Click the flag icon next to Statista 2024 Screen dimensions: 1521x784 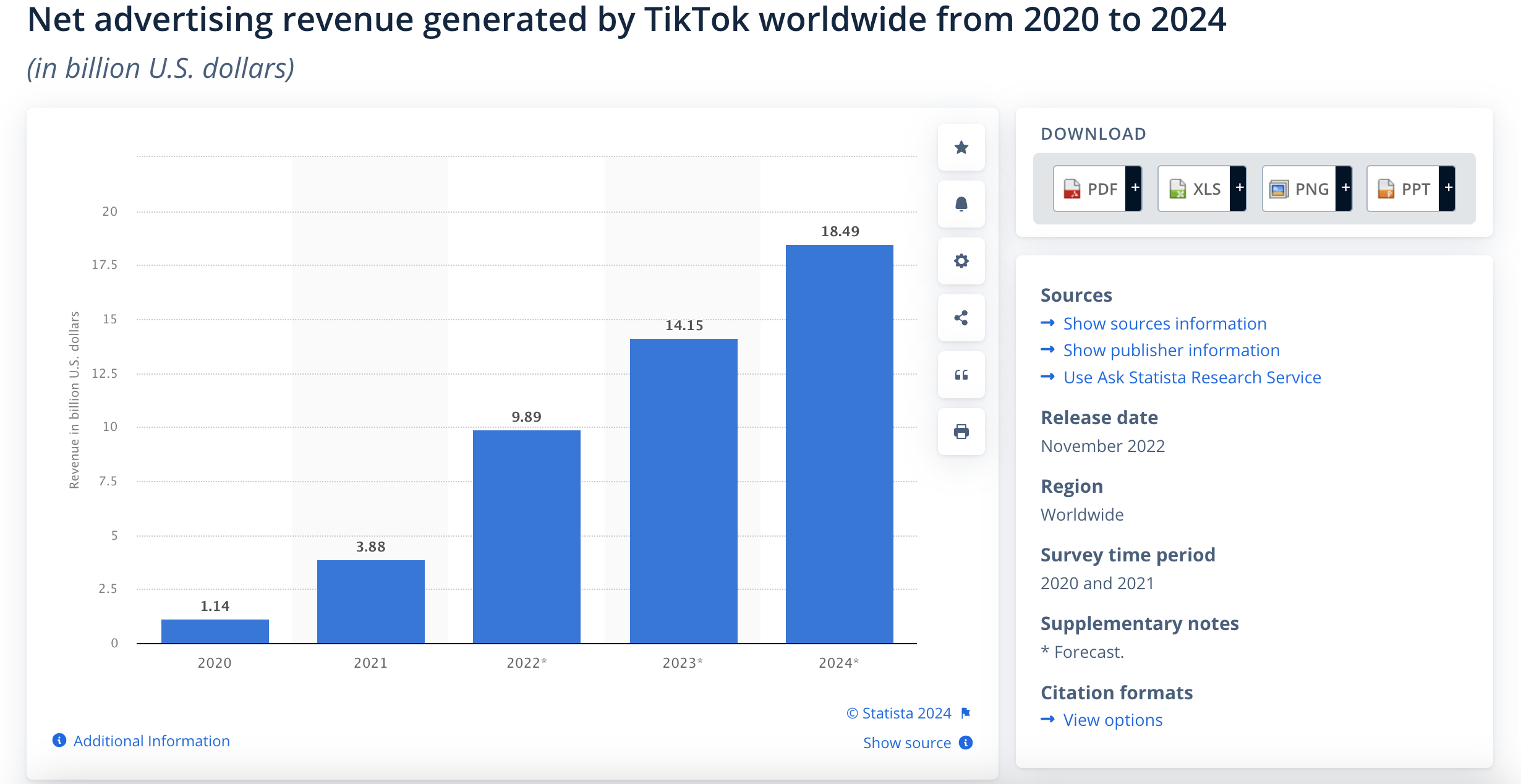click(x=966, y=713)
